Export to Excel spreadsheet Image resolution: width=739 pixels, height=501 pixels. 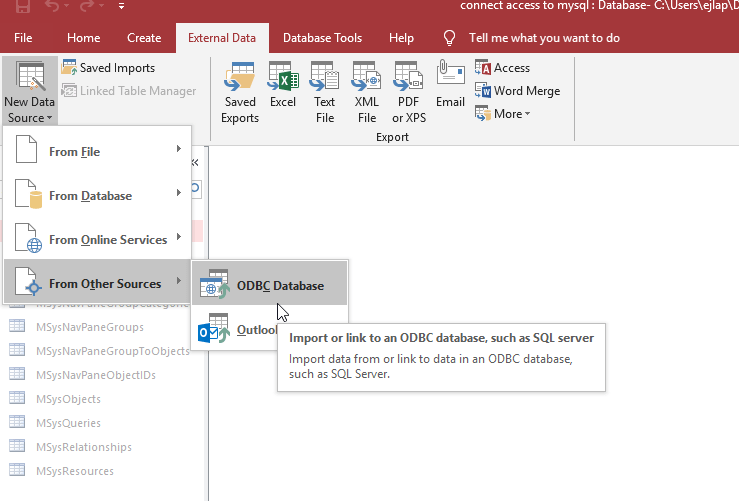pyautogui.click(x=283, y=85)
